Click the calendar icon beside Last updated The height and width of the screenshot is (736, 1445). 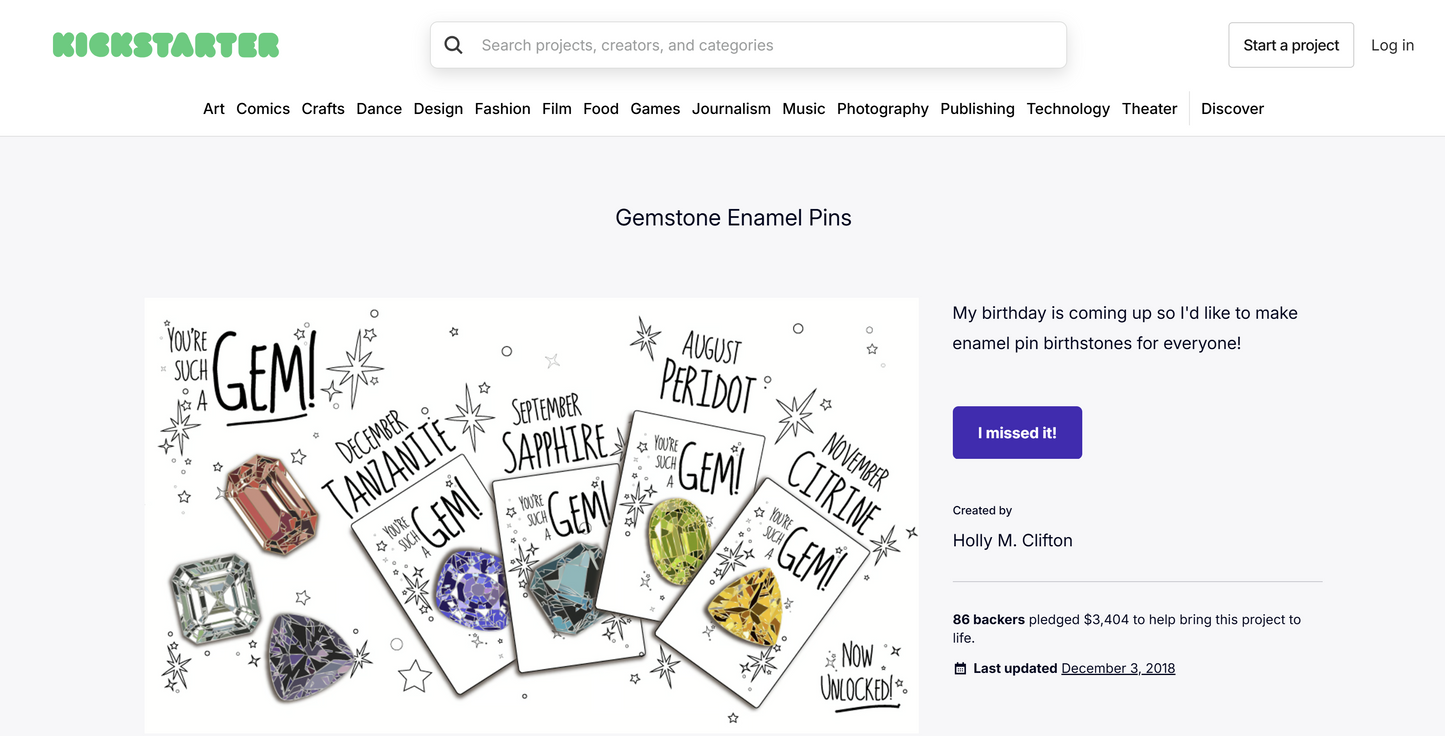(960, 669)
